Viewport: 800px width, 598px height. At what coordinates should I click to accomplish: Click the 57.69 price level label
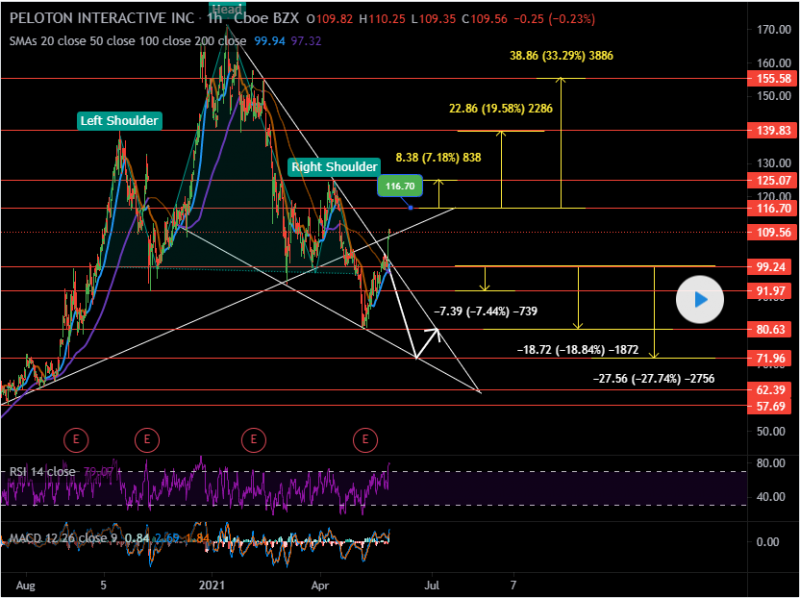771,406
